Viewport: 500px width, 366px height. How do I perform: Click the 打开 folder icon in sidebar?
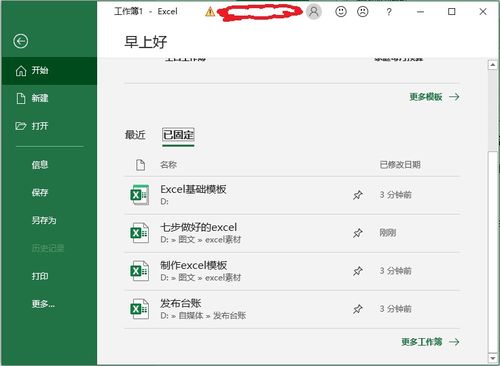[21, 126]
